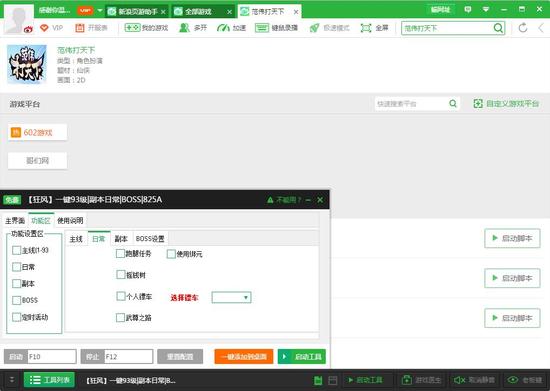Click the stop hotkey field showing F12

(128, 357)
